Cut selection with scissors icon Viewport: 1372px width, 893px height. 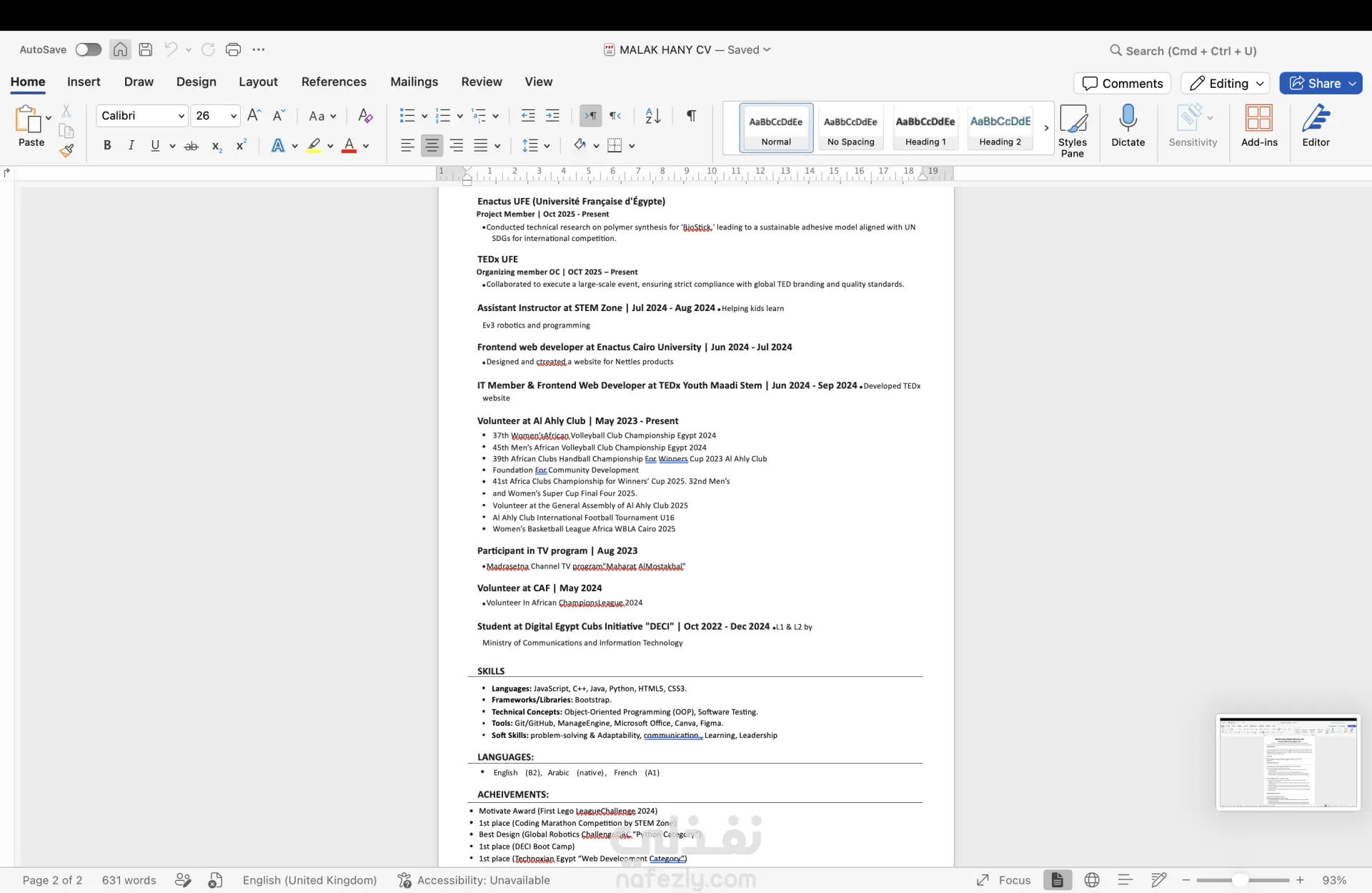tap(66, 110)
